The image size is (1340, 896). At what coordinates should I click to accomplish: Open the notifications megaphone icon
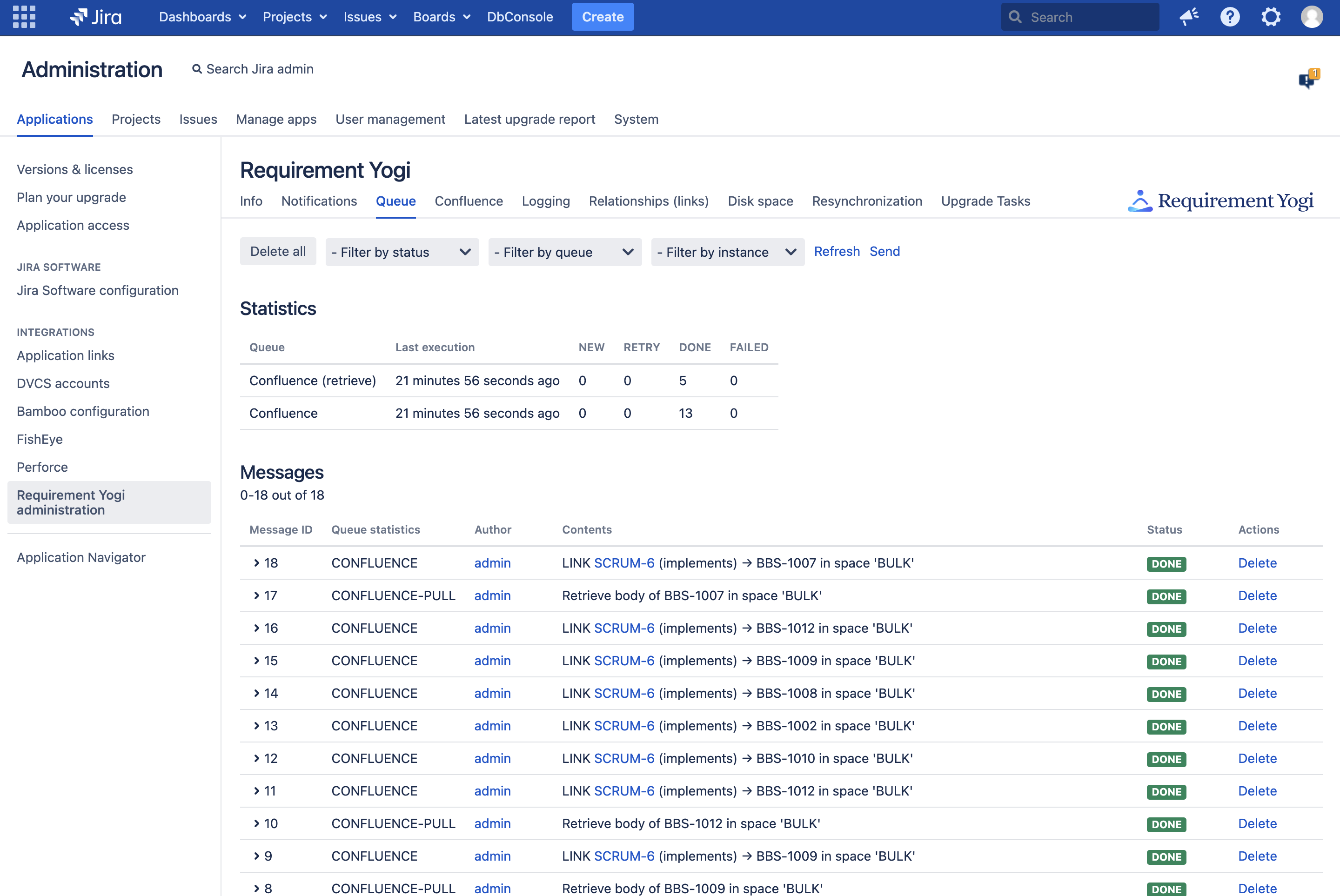1189,17
